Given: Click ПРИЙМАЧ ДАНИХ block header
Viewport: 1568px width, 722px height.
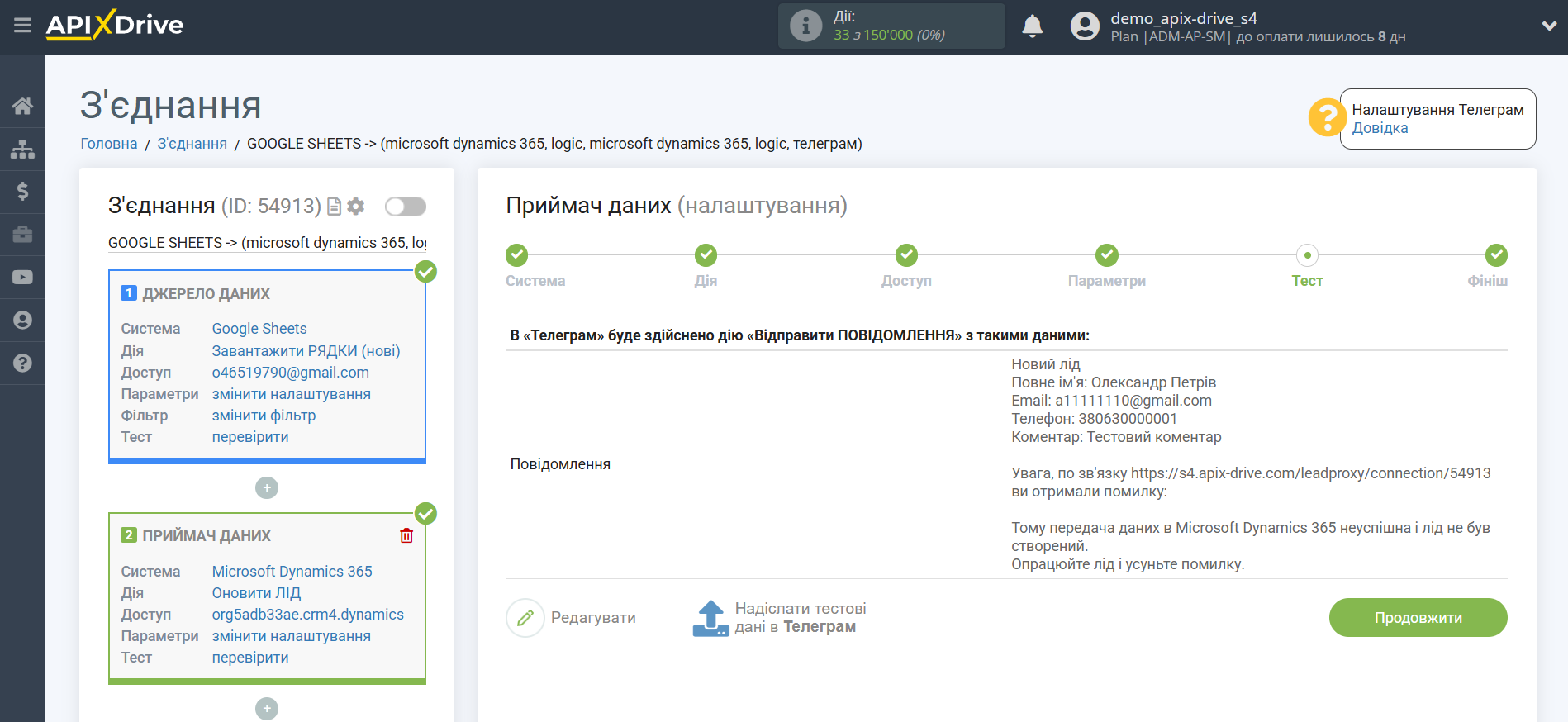Looking at the screenshot, I should tap(207, 536).
